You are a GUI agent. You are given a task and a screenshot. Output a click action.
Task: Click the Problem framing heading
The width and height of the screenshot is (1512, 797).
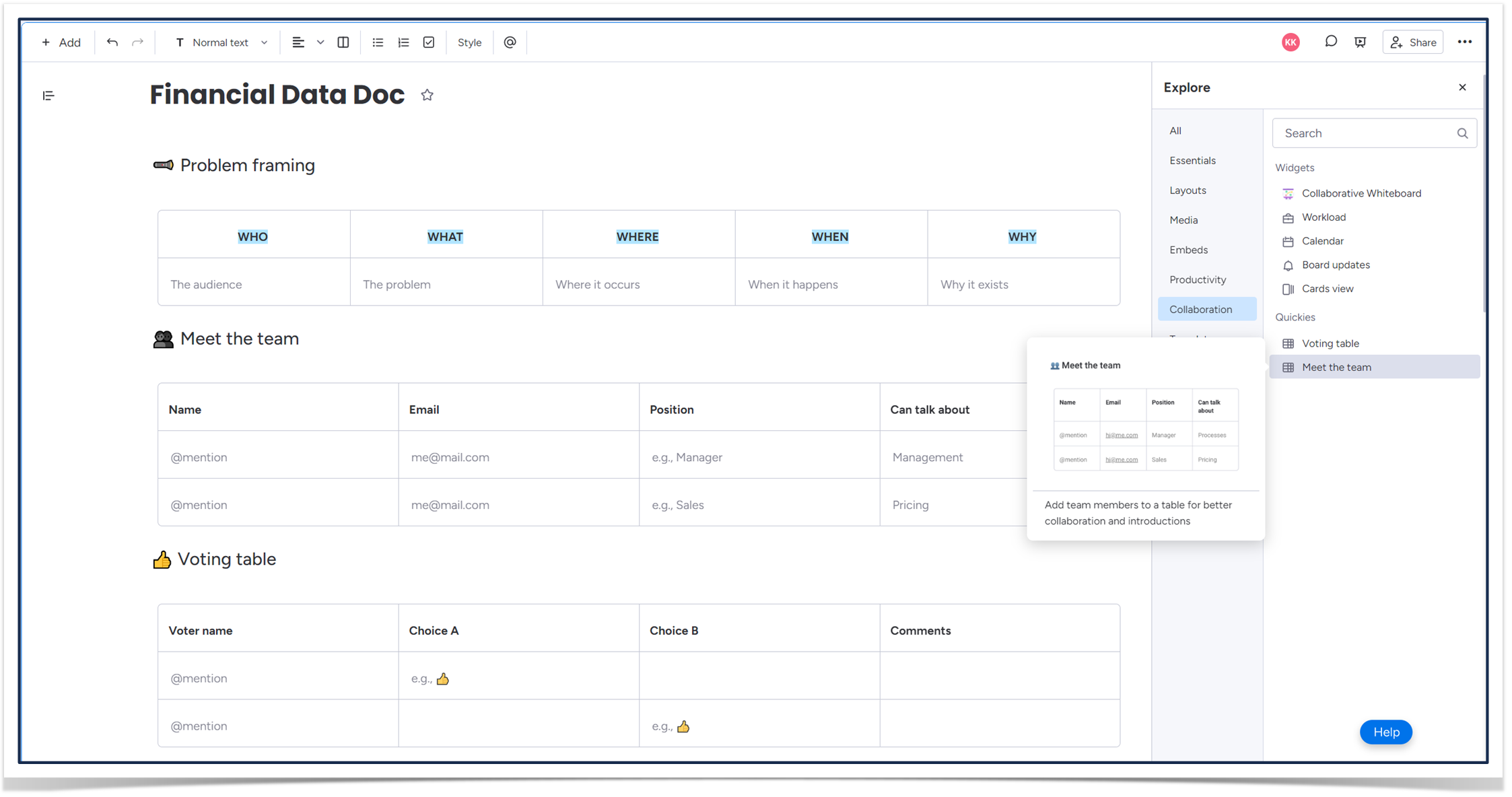pyautogui.click(x=247, y=166)
